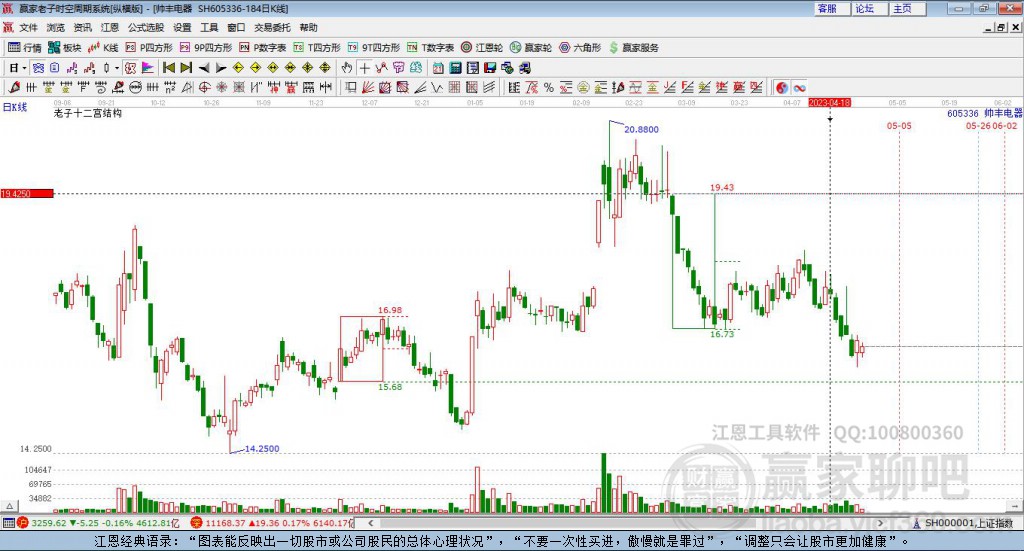This screenshot has width=1024, height=551.
Task: Expand the candlestick style dropdown arrow
Action: point(117,68)
